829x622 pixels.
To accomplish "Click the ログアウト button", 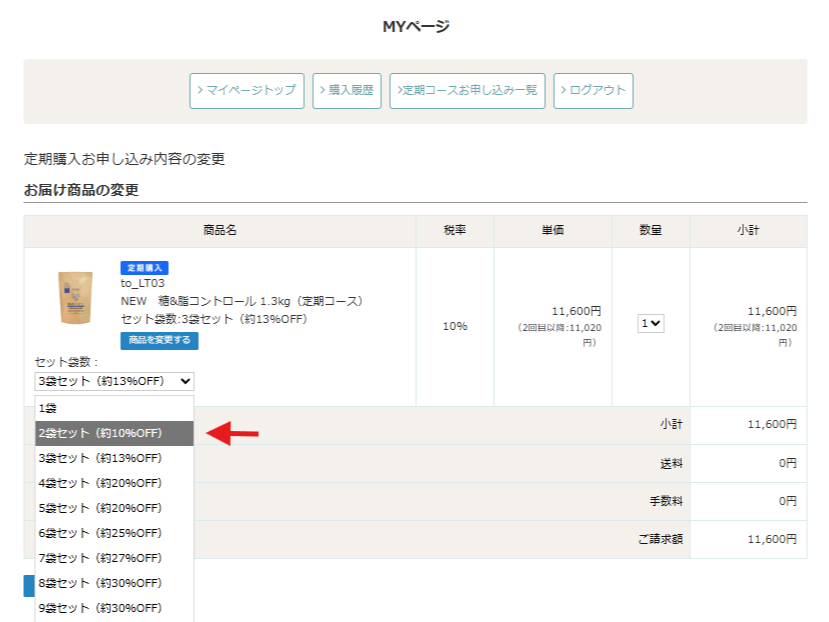I will 593,90.
